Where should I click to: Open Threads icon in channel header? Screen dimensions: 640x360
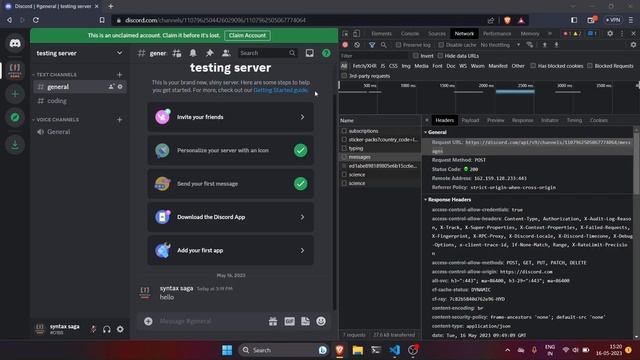177,53
